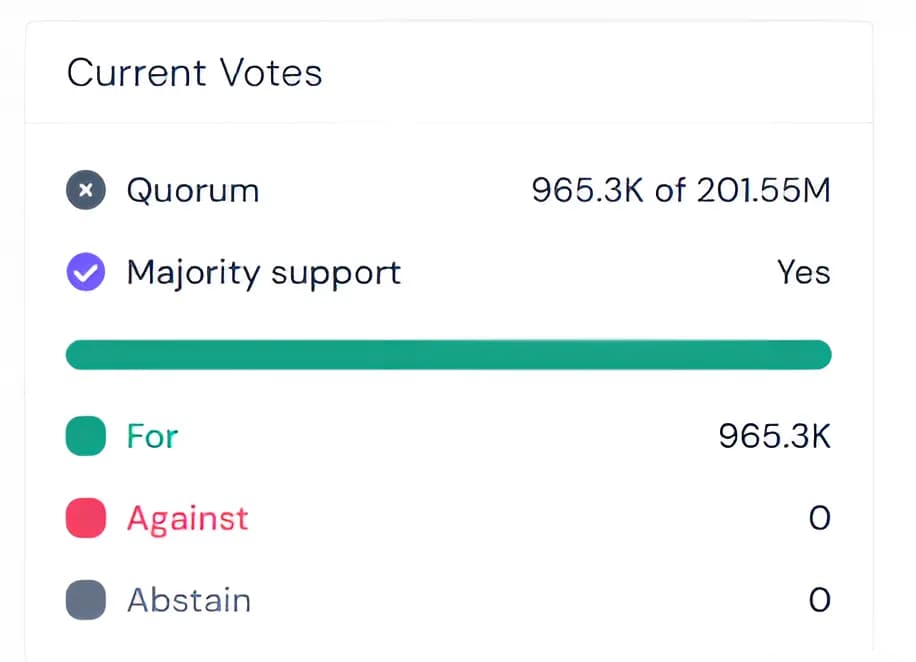Click the gray Abstain color square

click(x=86, y=601)
